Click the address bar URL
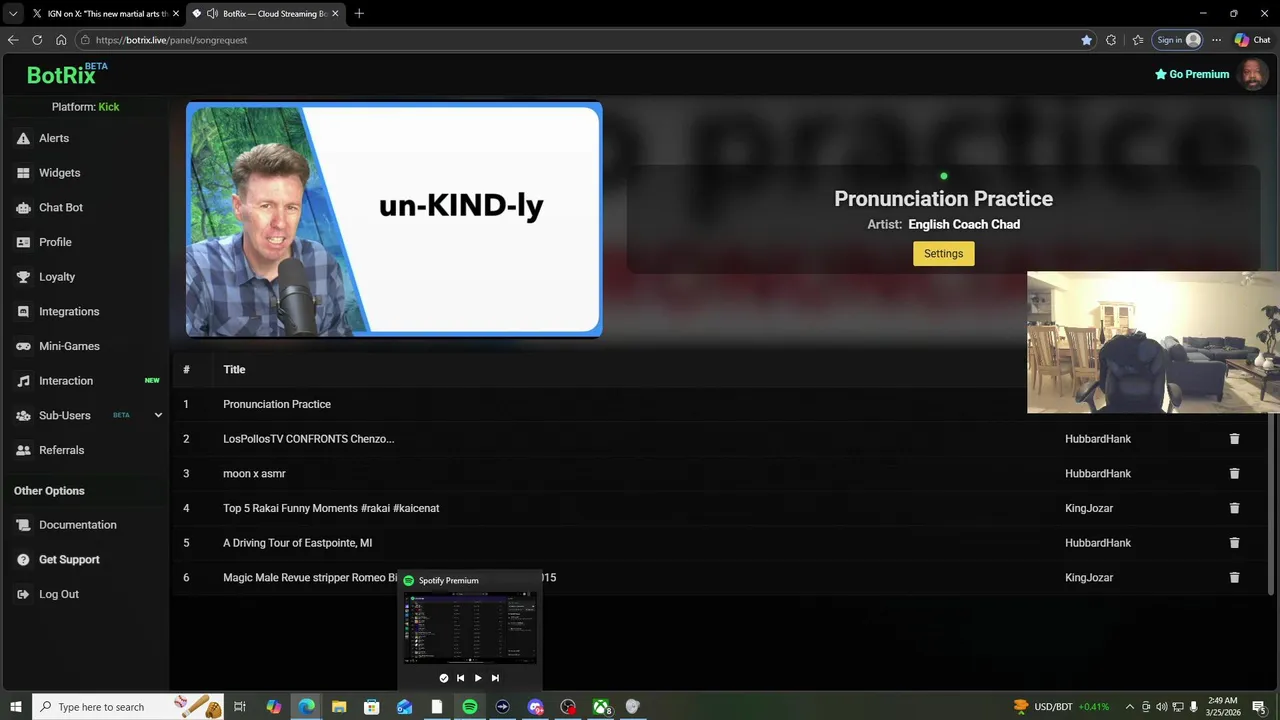1280x720 pixels. [171, 40]
